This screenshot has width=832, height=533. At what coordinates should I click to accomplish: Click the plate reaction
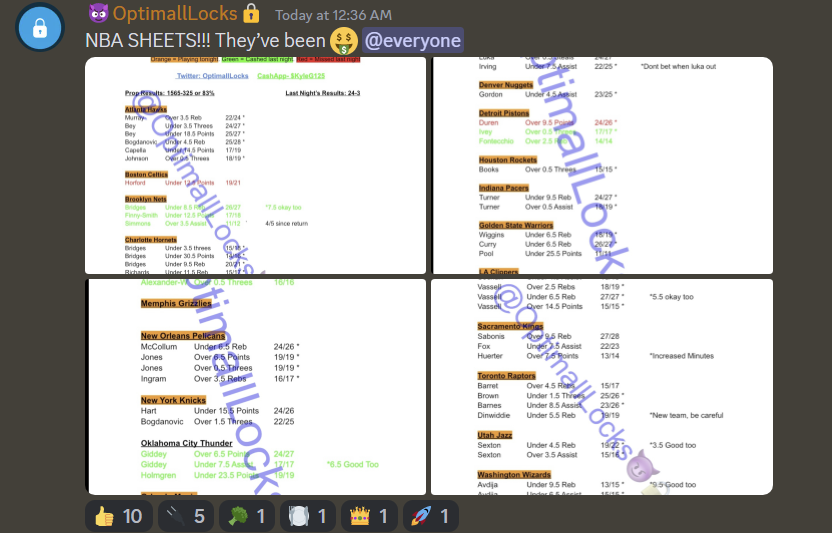(308, 516)
